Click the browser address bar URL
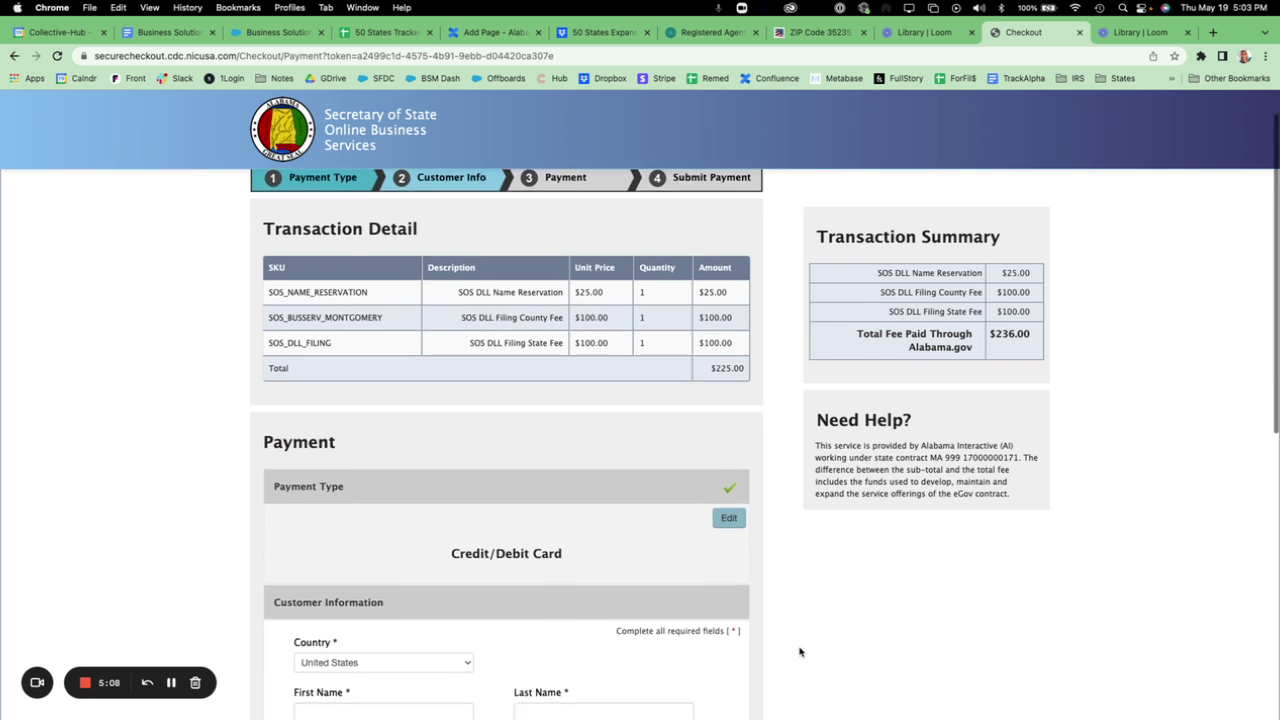1280x720 pixels. coord(324,56)
